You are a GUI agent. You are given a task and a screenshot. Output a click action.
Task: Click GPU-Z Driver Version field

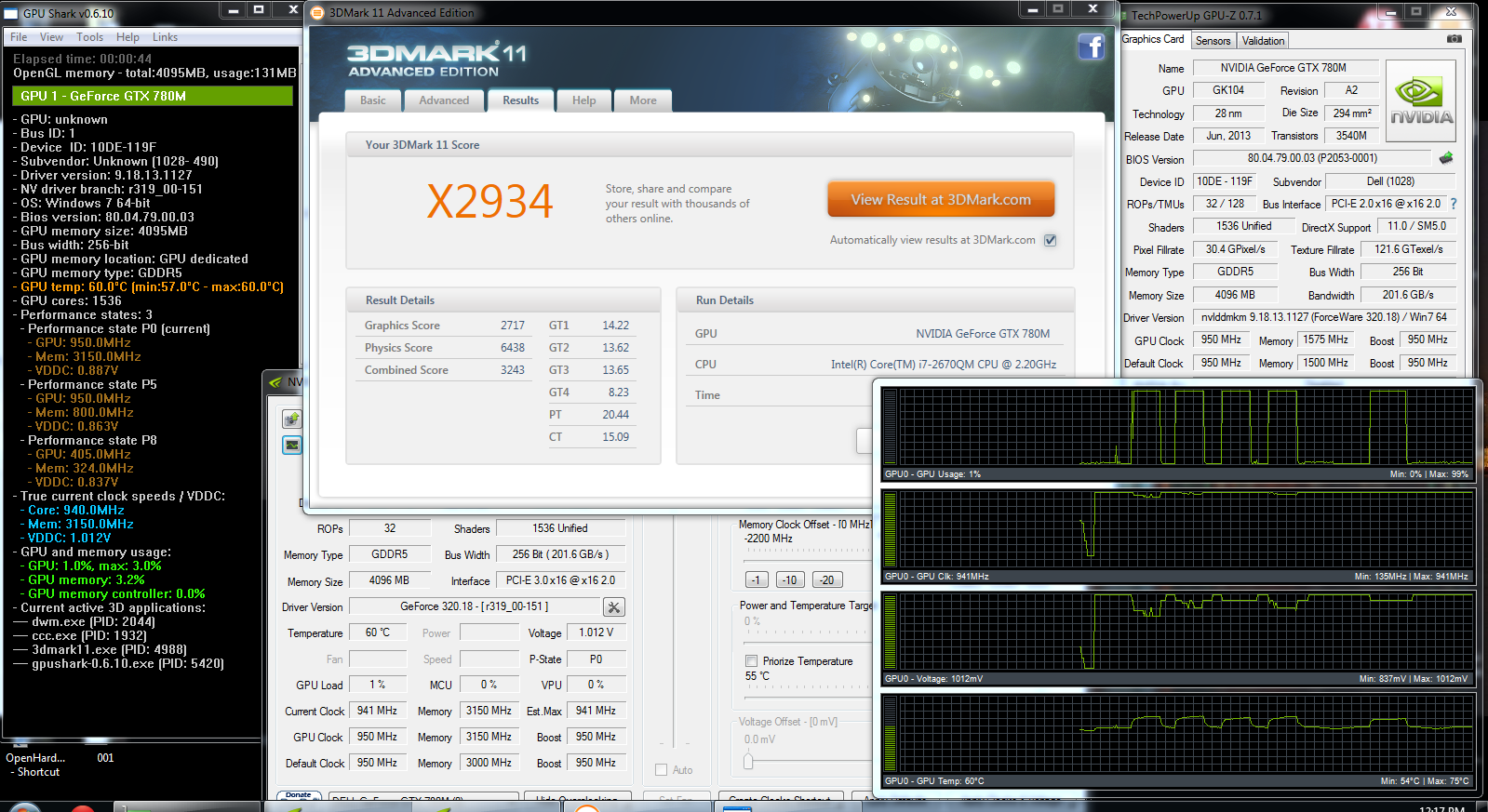pyautogui.click(x=1323, y=317)
